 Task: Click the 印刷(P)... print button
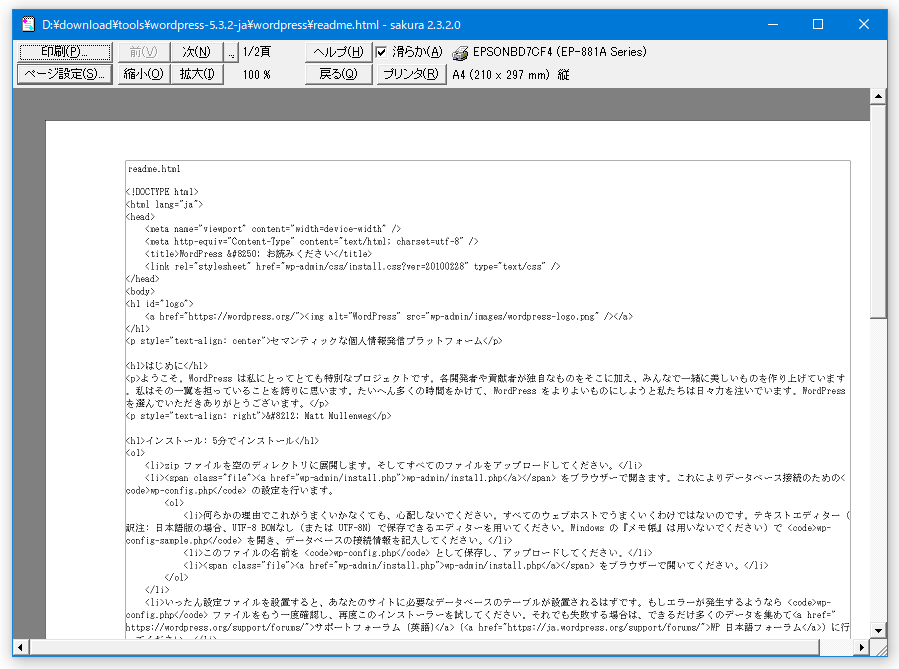point(65,52)
